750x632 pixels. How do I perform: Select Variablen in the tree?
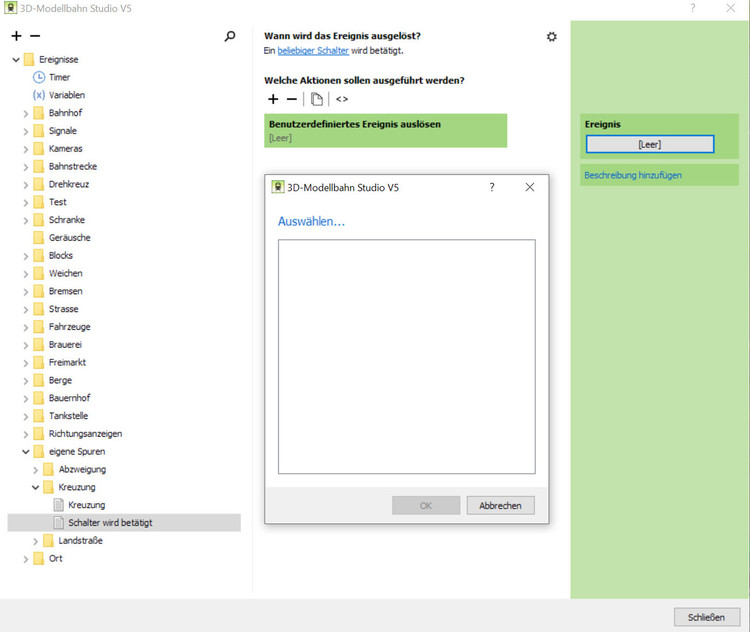click(67, 95)
